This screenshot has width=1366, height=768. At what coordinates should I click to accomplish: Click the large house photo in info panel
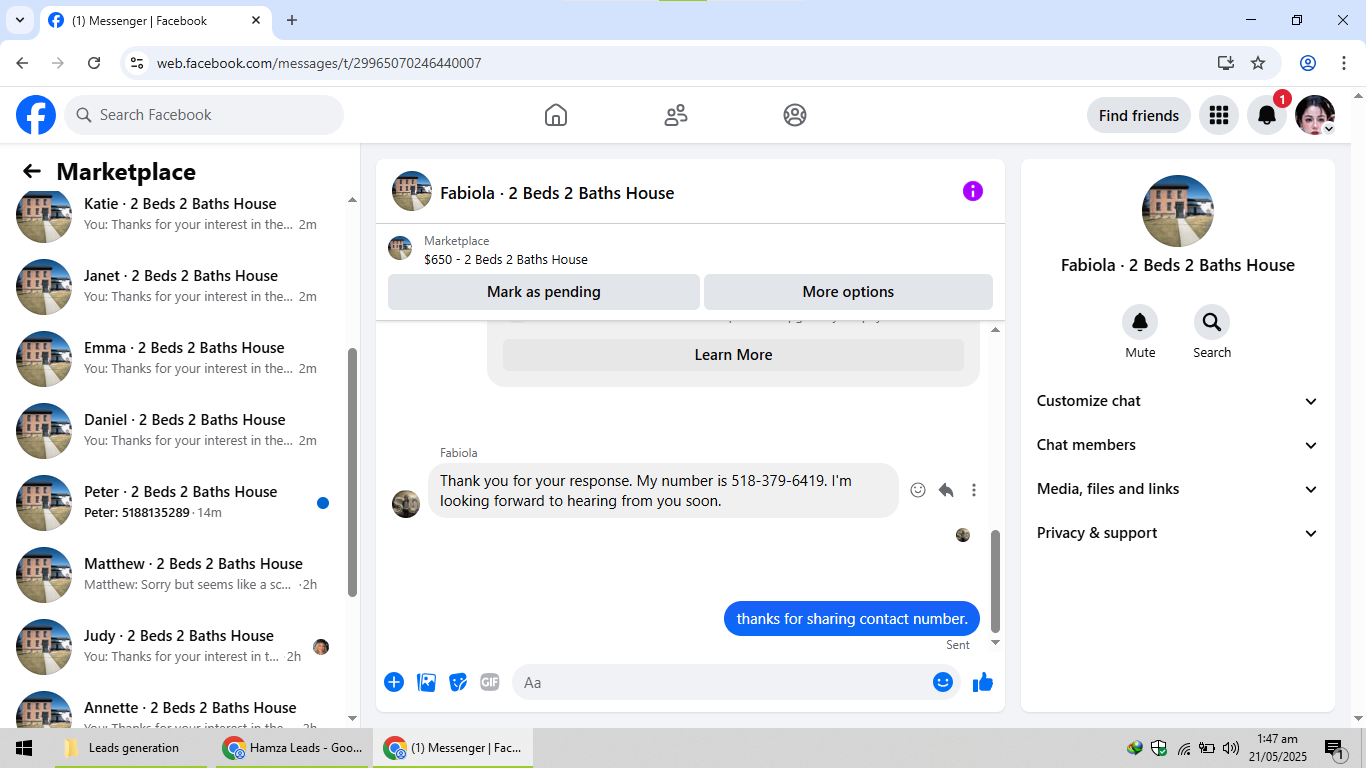[1178, 211]
